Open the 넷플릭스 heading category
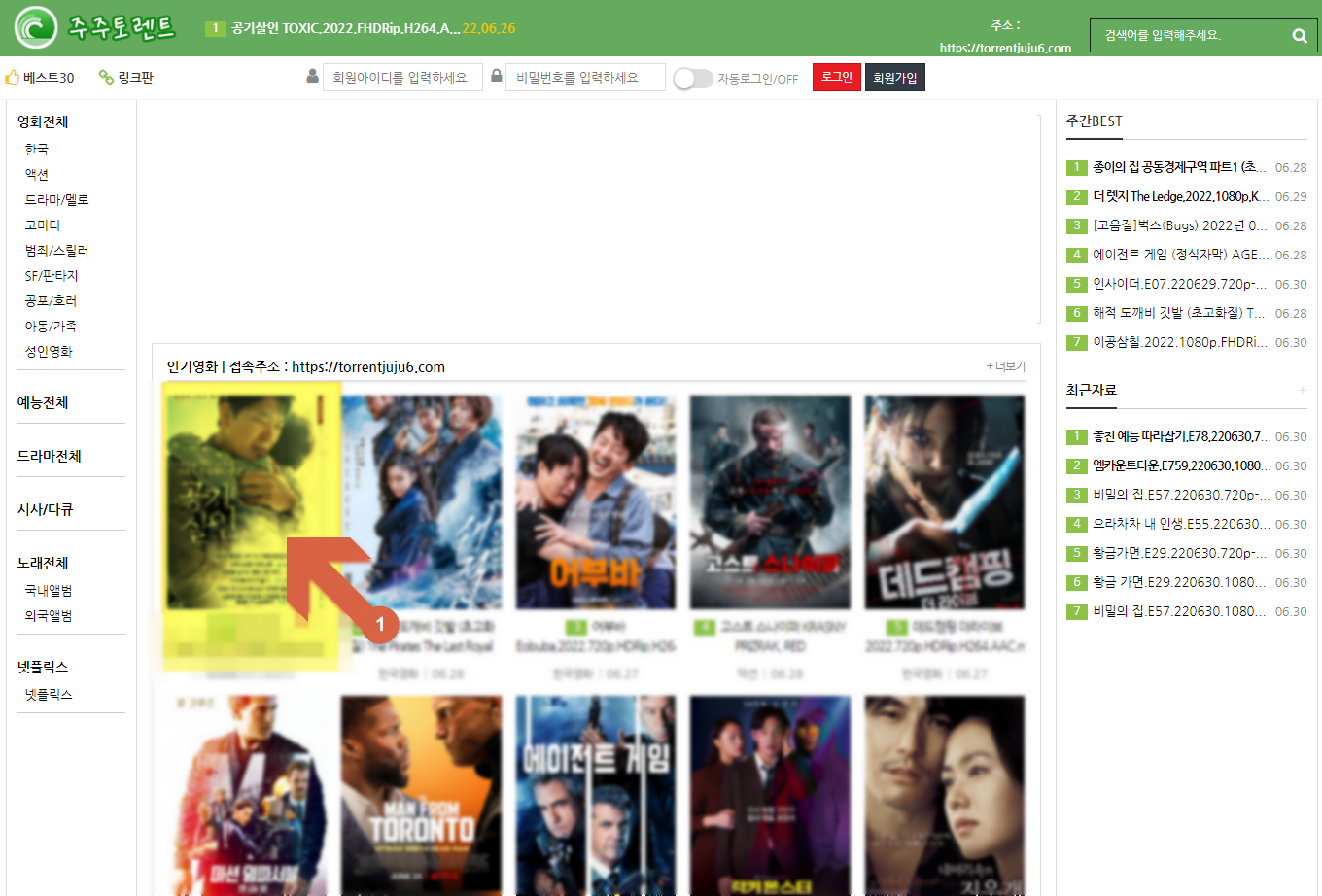This screenshot has width=1322, height=896. click(43, 667)
